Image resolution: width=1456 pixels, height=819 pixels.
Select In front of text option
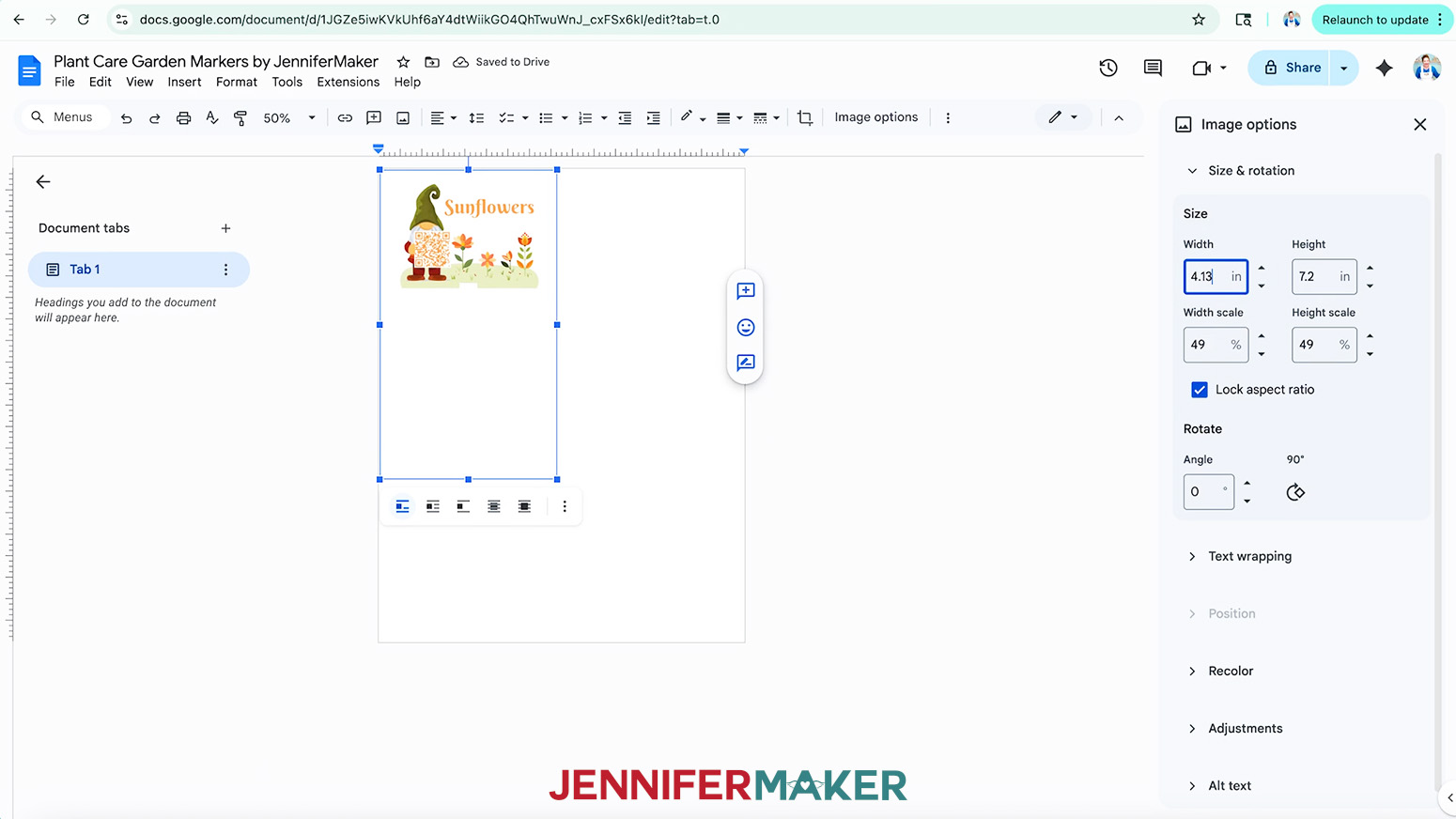pyautogui.click(x=525, y=506)
